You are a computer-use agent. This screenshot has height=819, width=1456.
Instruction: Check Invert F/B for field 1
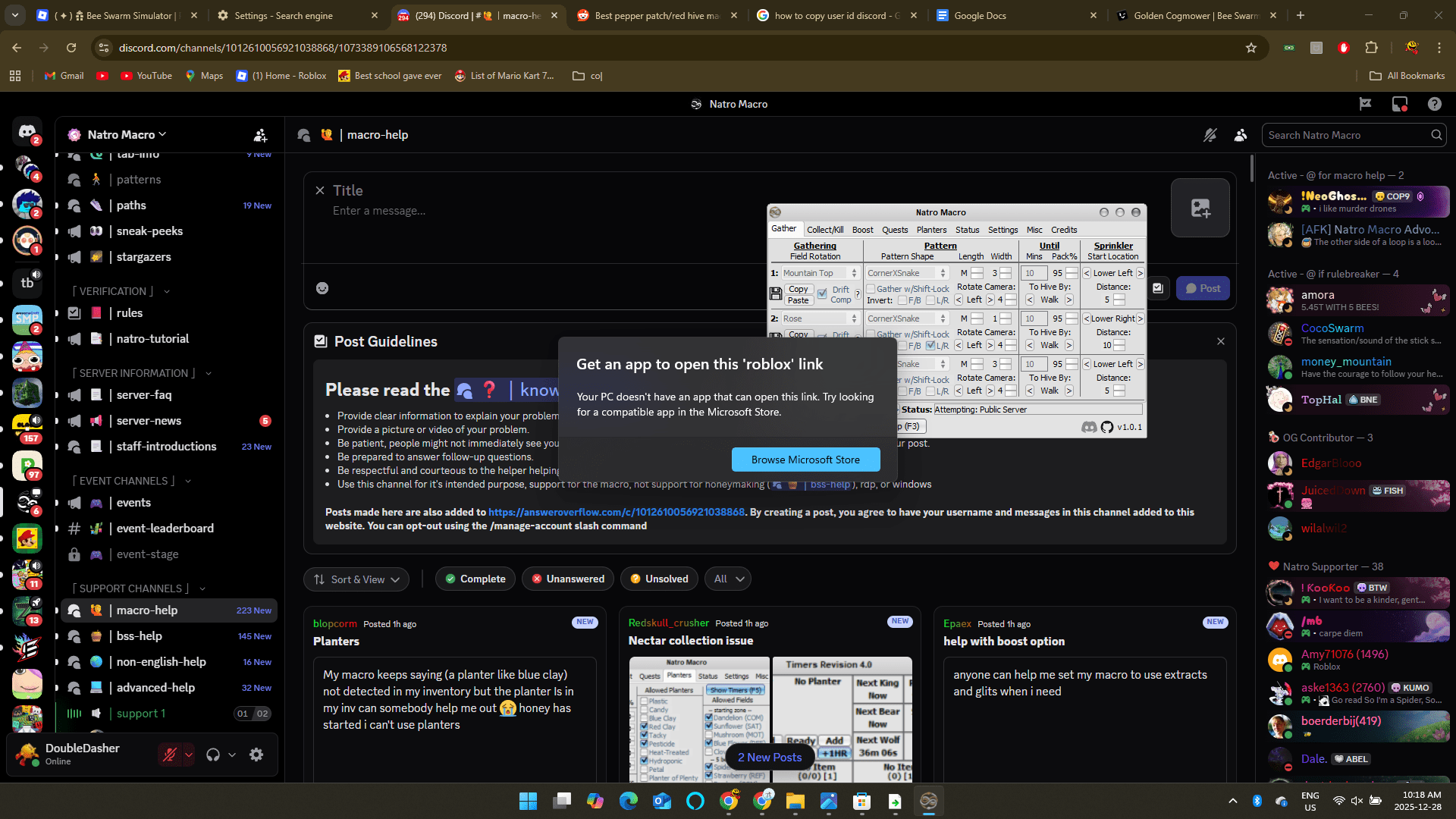click(902, 300)
